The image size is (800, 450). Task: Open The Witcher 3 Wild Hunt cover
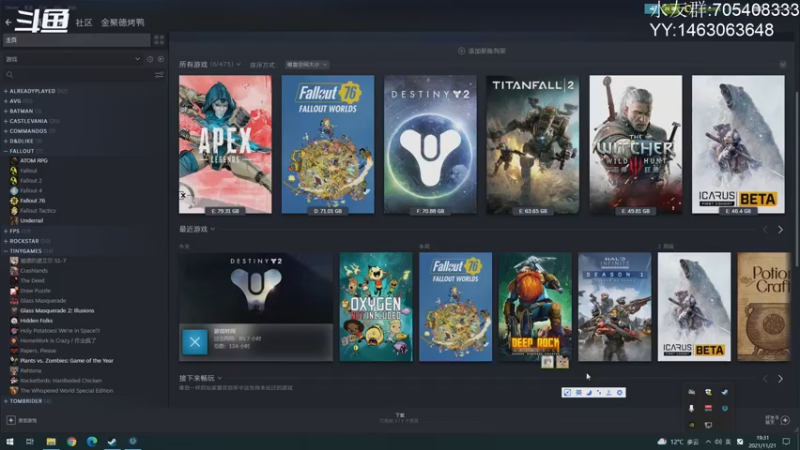[636, 144]
